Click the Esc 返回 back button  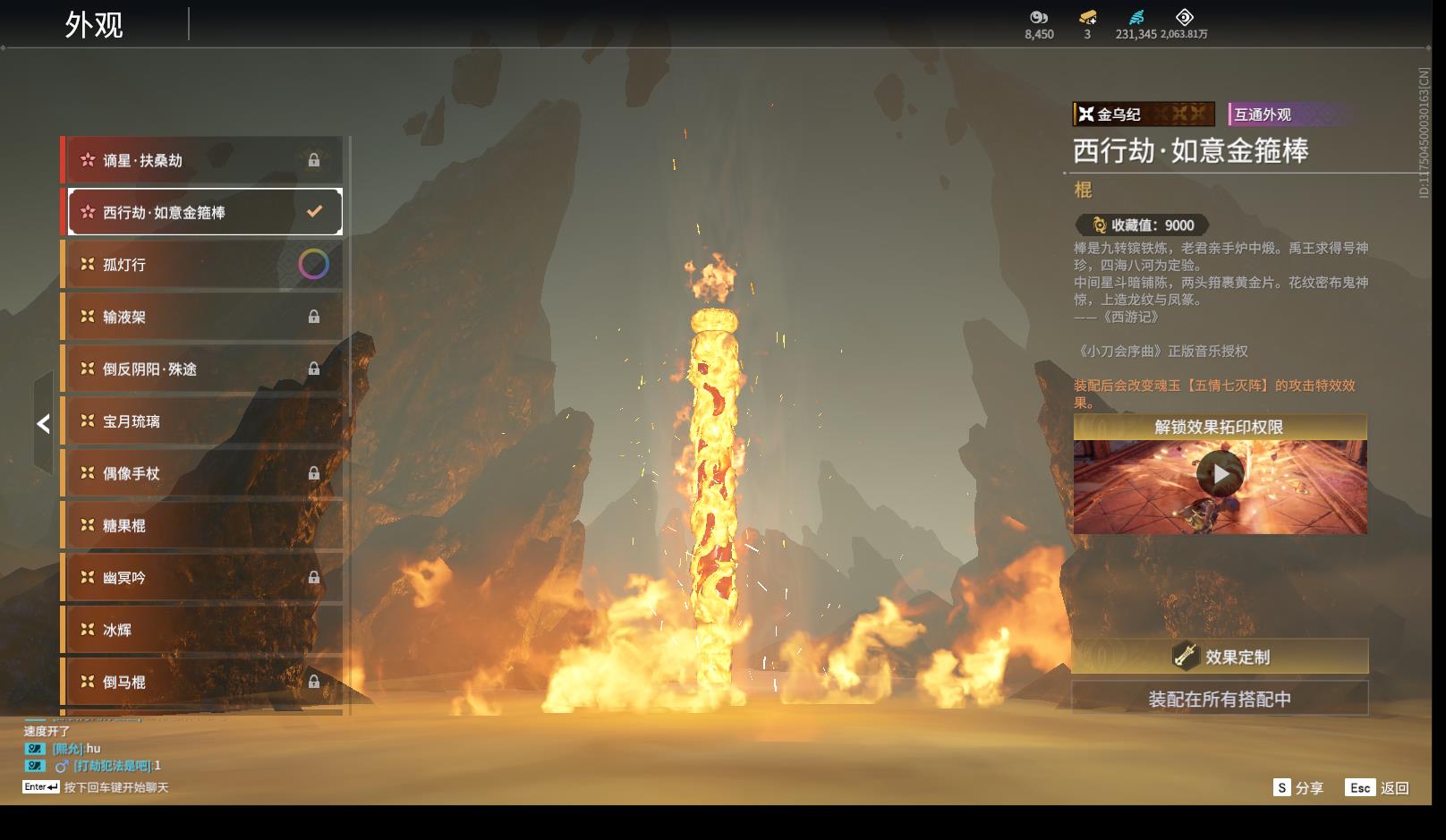[x=1377, y=788]
